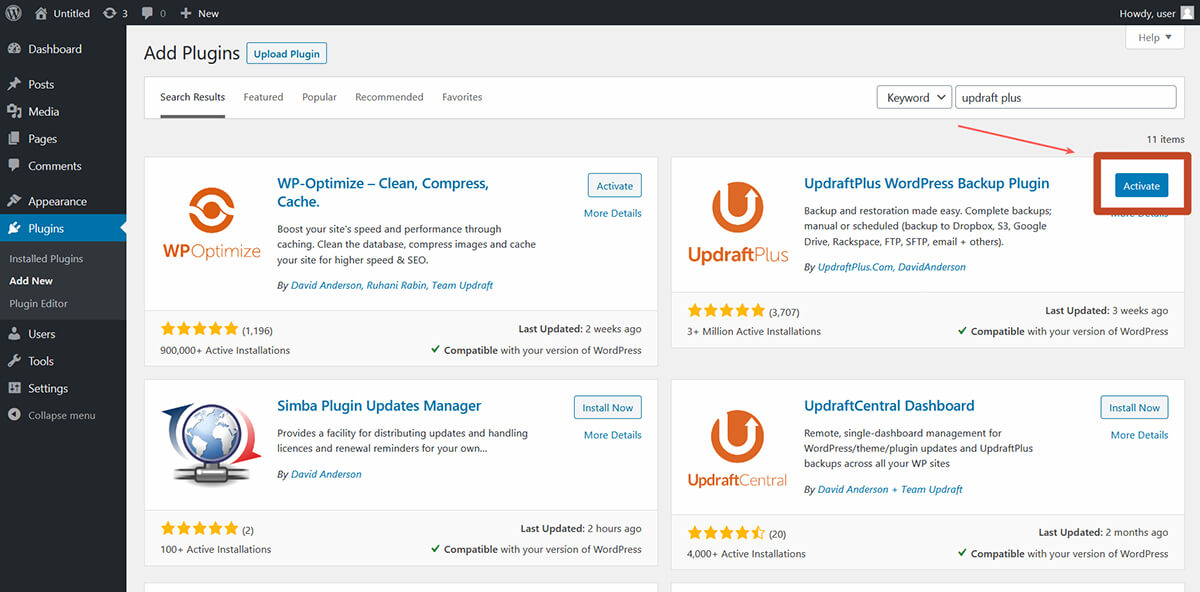This screenshot has height=592, width=1200.
Task: Switch to the Recommended tab
Action: pos(389,97)
